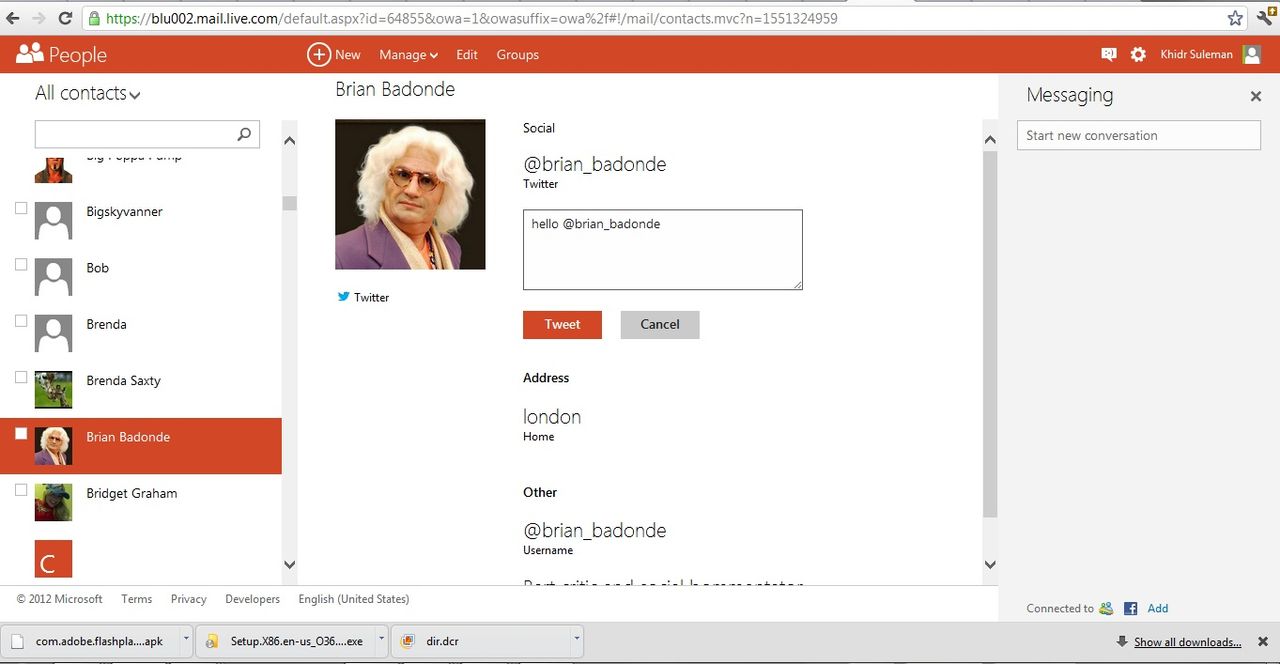
Task: Click Edit in the toolbar
Action: pos(467,55)
